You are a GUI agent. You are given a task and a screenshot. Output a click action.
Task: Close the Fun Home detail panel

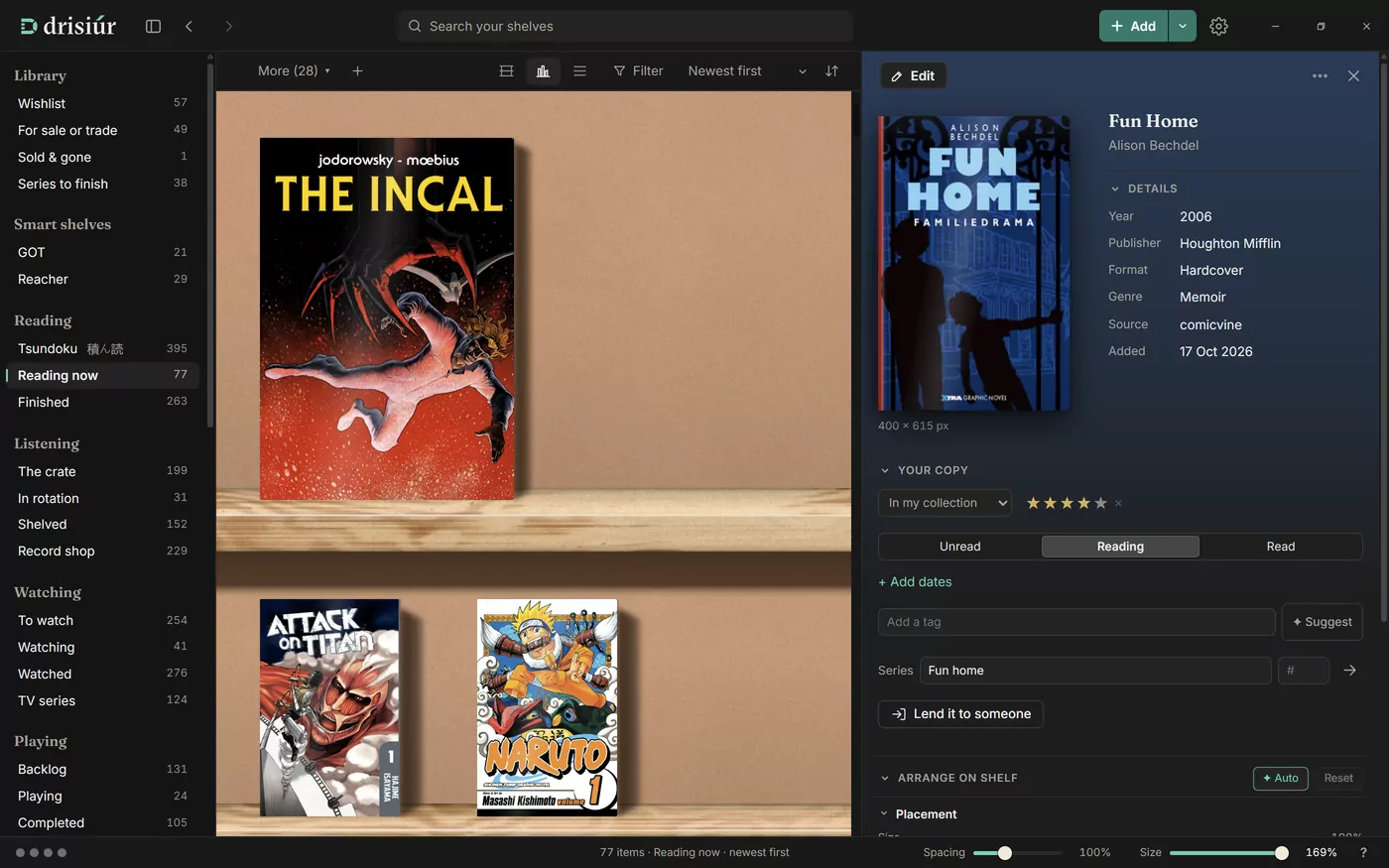[1353, 75]
